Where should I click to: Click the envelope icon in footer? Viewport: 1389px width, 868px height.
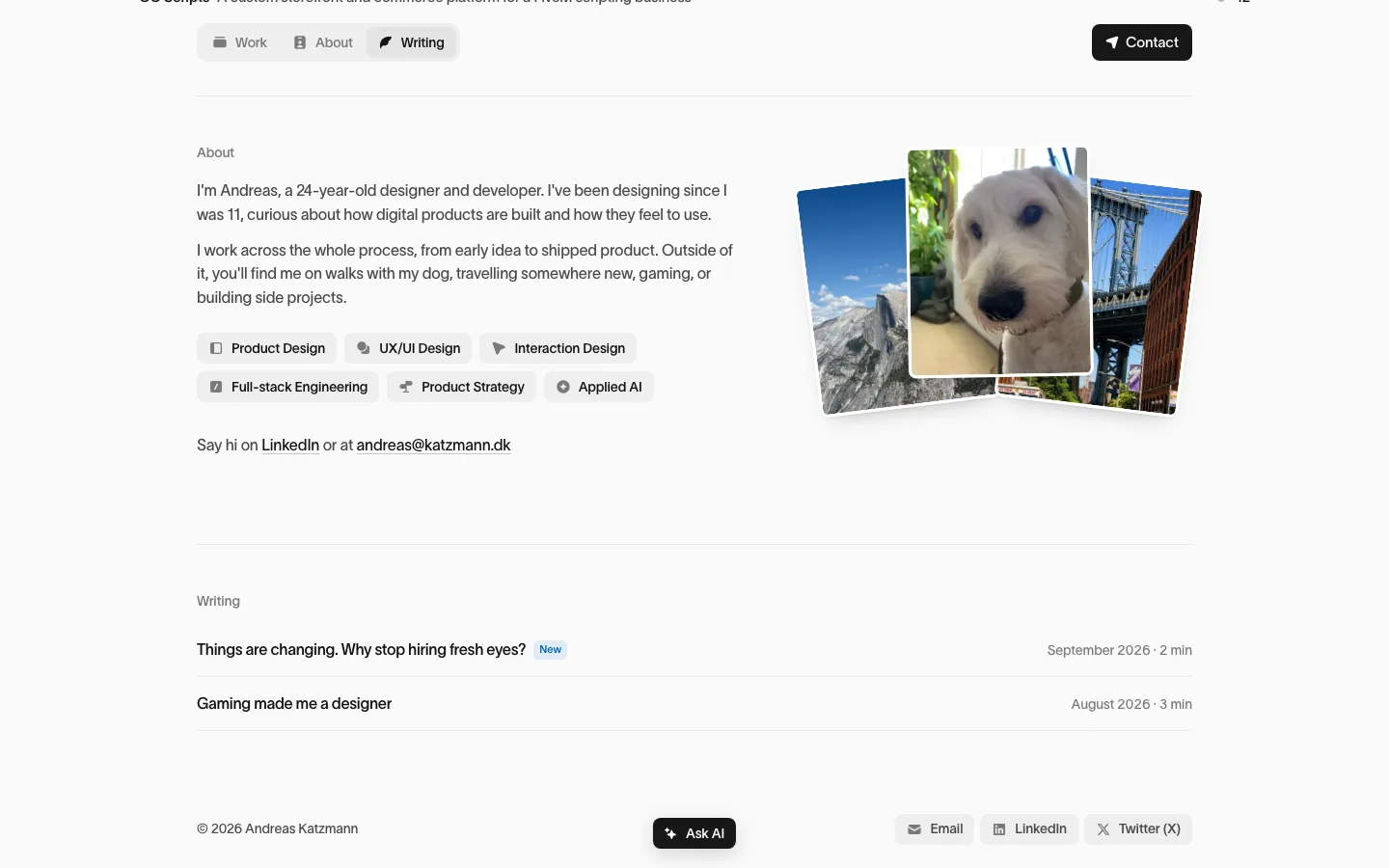914,829
